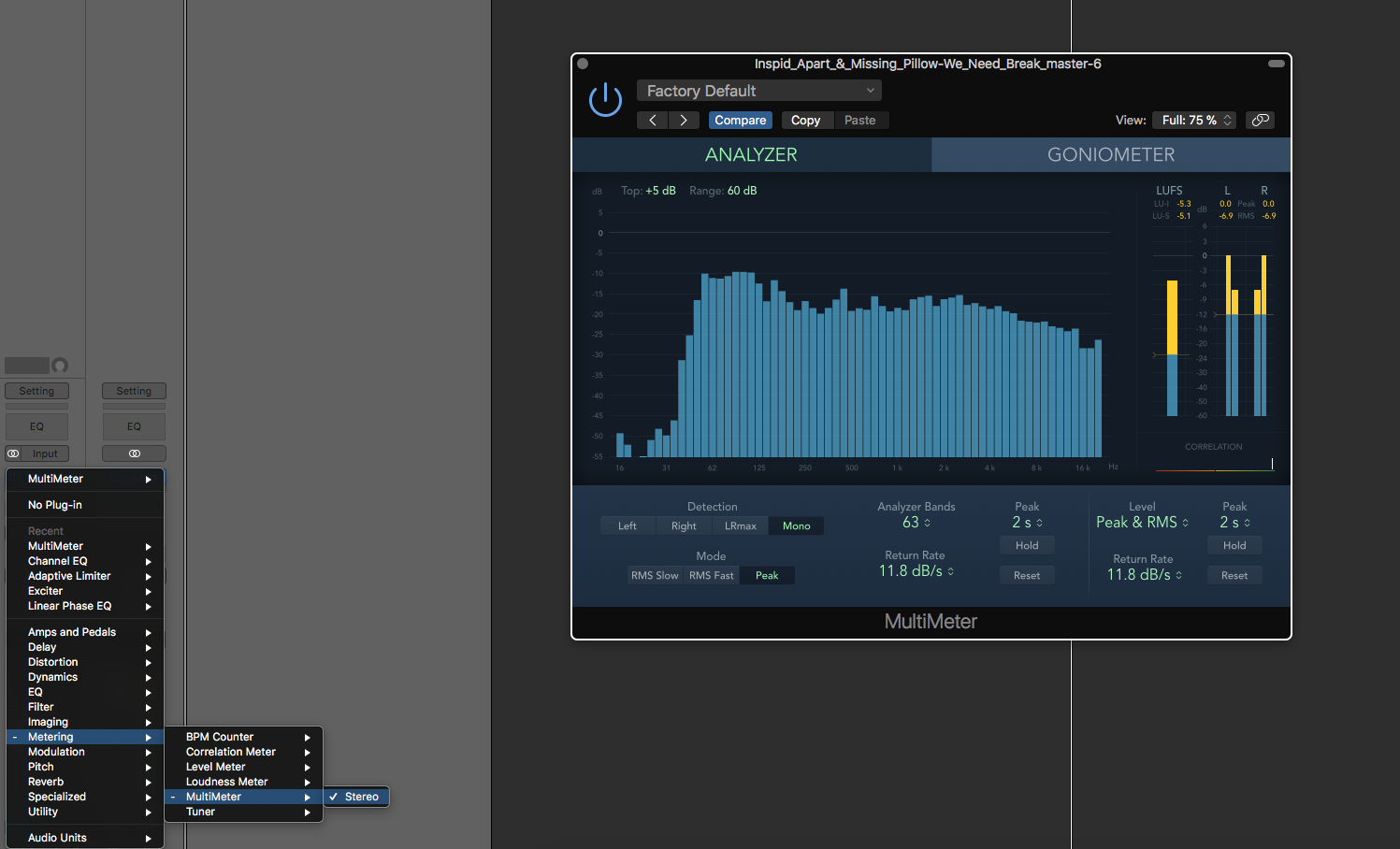Click analyzer Peak Reset button
Screen dimensions: 1400x849
pyautogui.click(x=1027, y=575)
